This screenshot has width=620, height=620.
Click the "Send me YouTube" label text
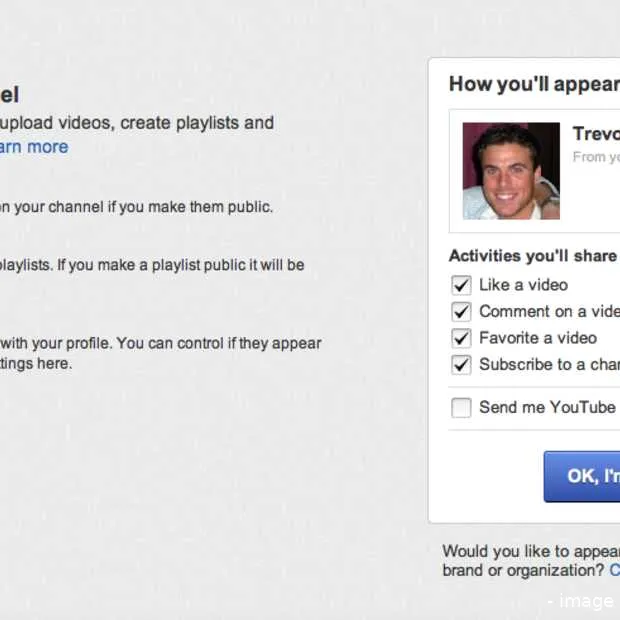(547, 407)
